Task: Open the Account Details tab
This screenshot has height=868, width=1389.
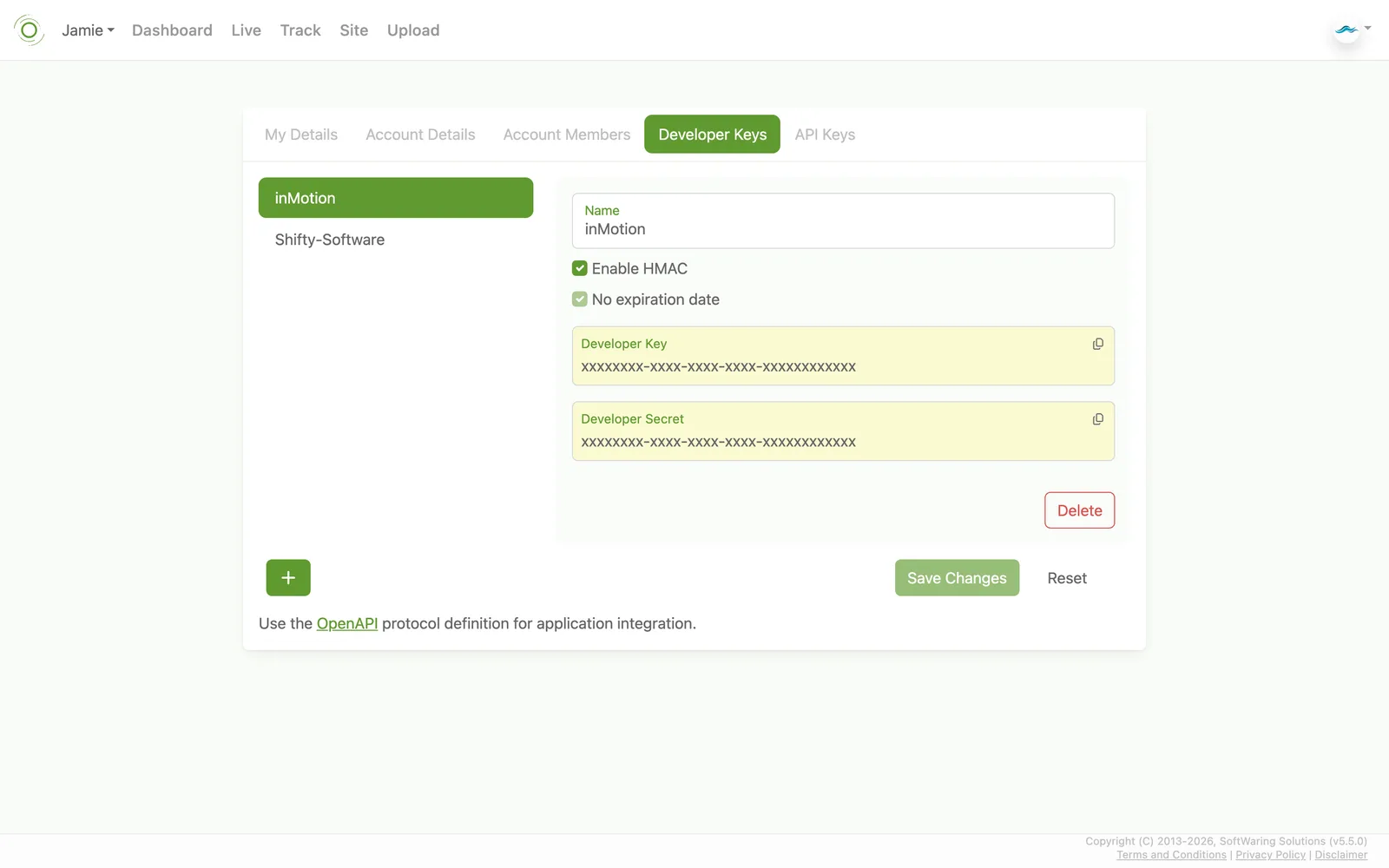Action: 420,135
